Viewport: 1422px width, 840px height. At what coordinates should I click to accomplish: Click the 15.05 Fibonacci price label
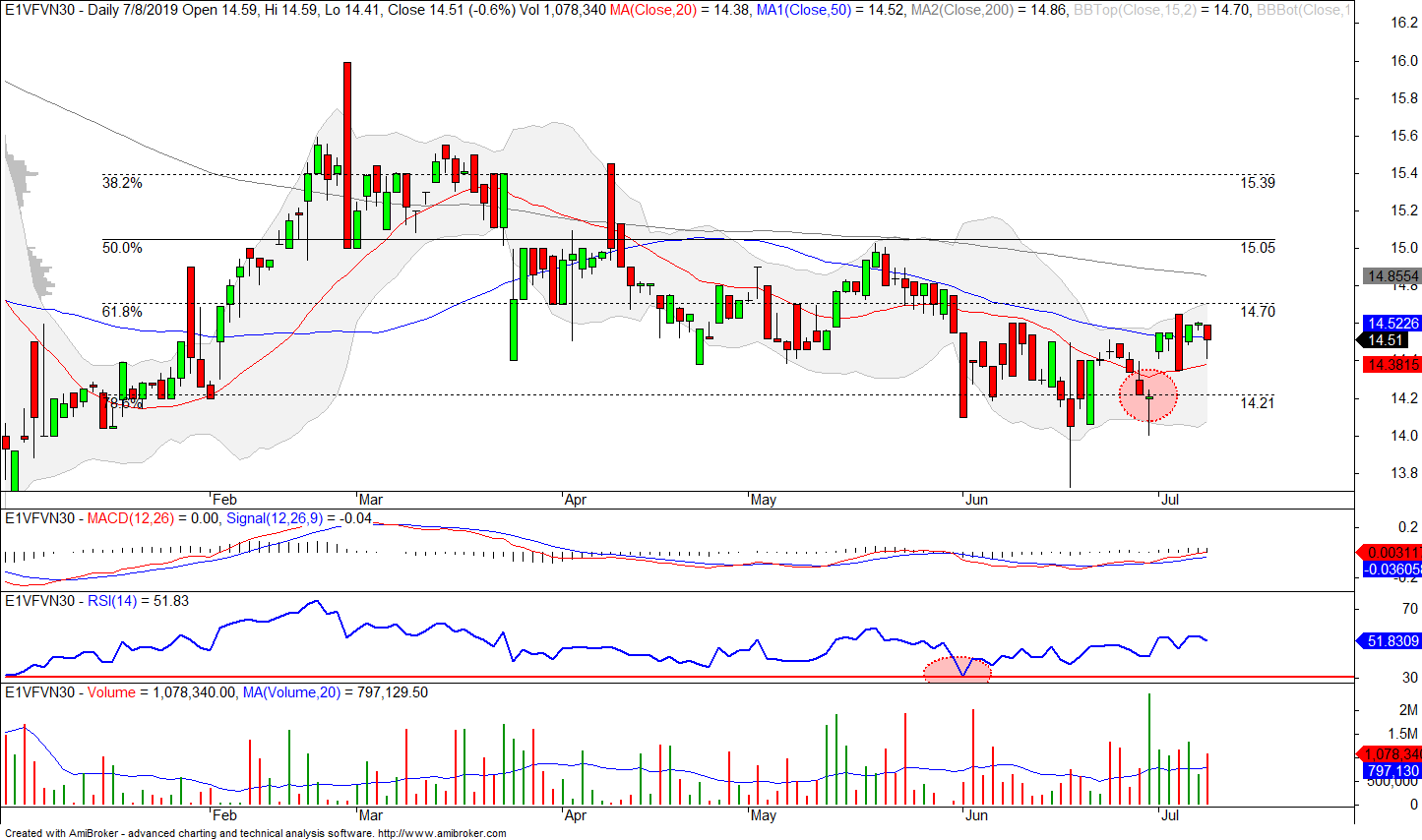click(x=1258, y=248)
